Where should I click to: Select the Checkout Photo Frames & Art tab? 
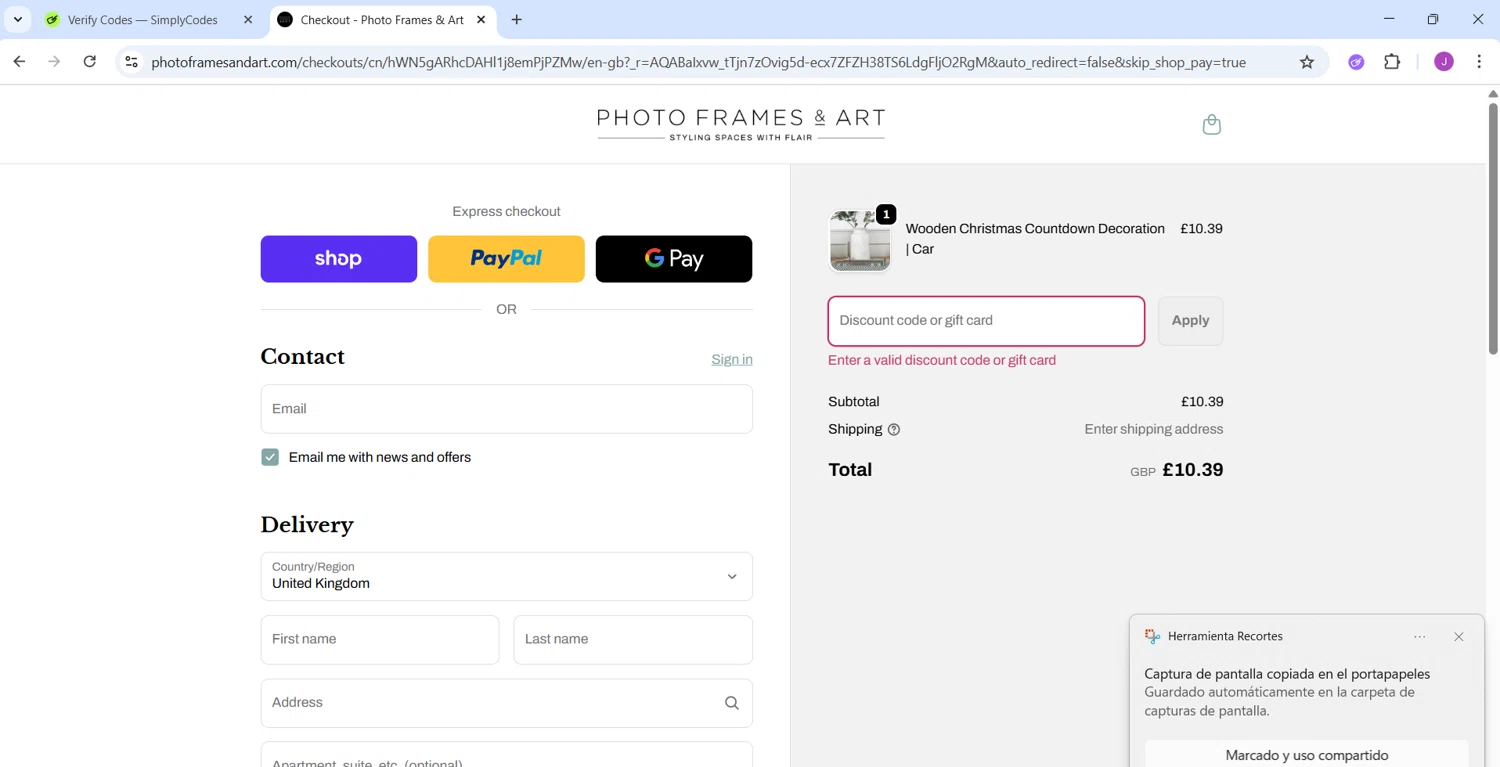382,20
